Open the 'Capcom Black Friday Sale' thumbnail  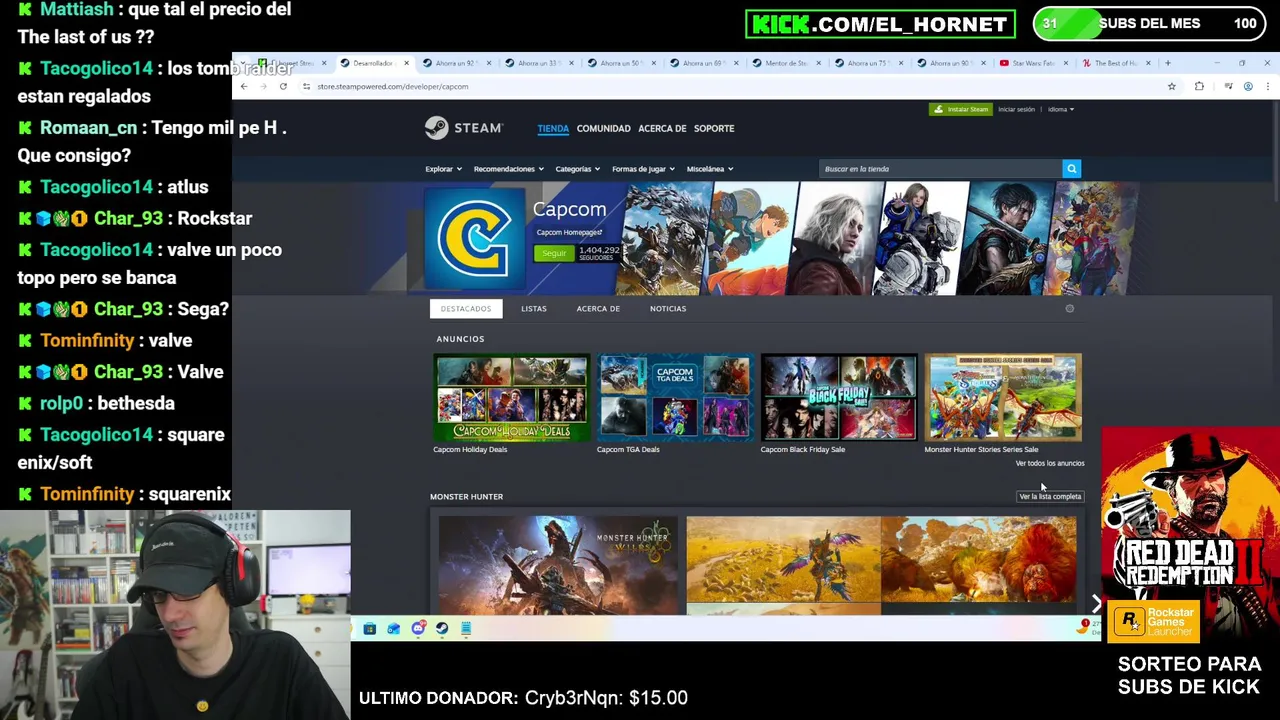(838, 397)
